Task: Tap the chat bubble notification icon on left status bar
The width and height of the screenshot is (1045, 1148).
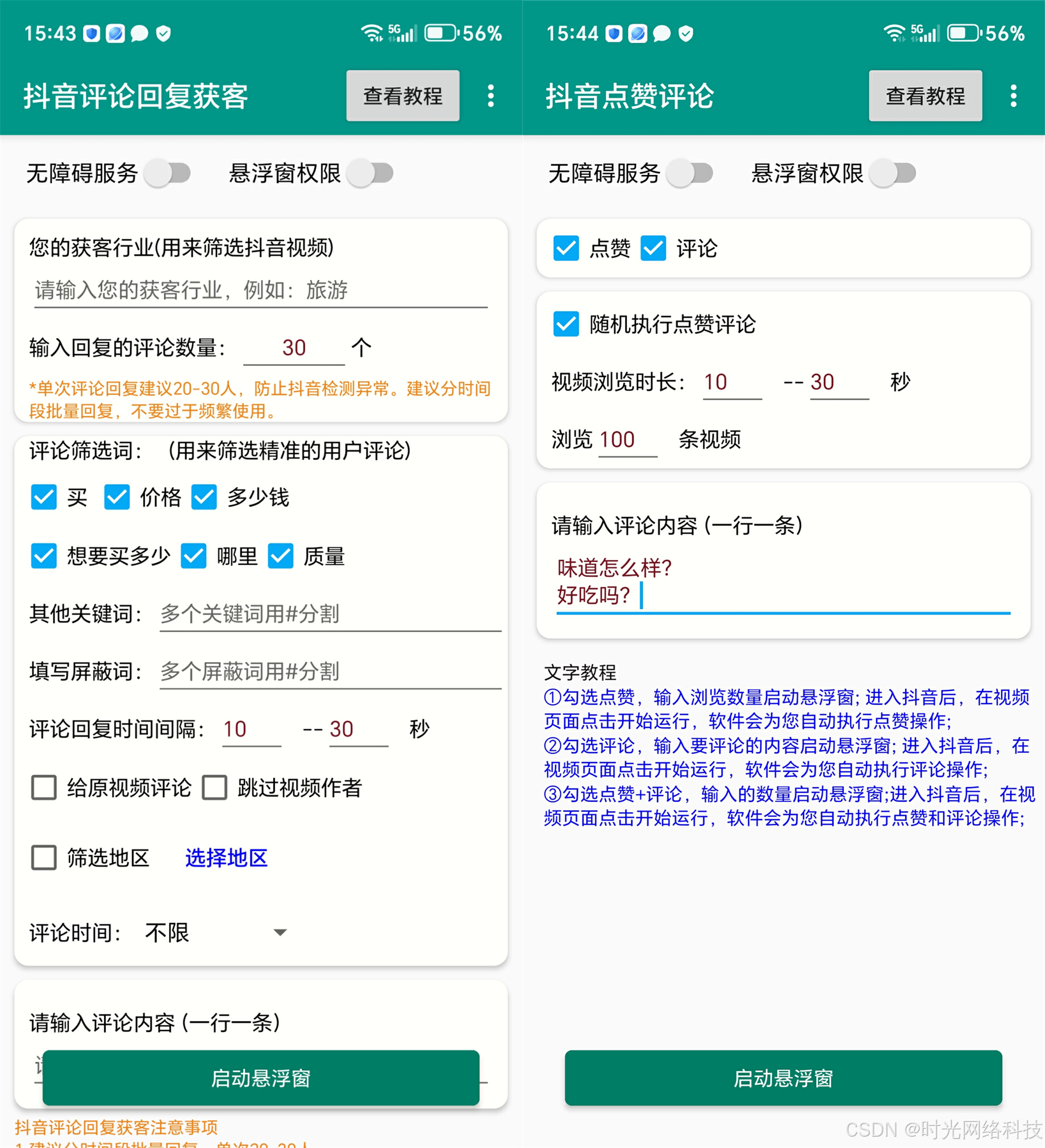Action: (x=139, y=34)
